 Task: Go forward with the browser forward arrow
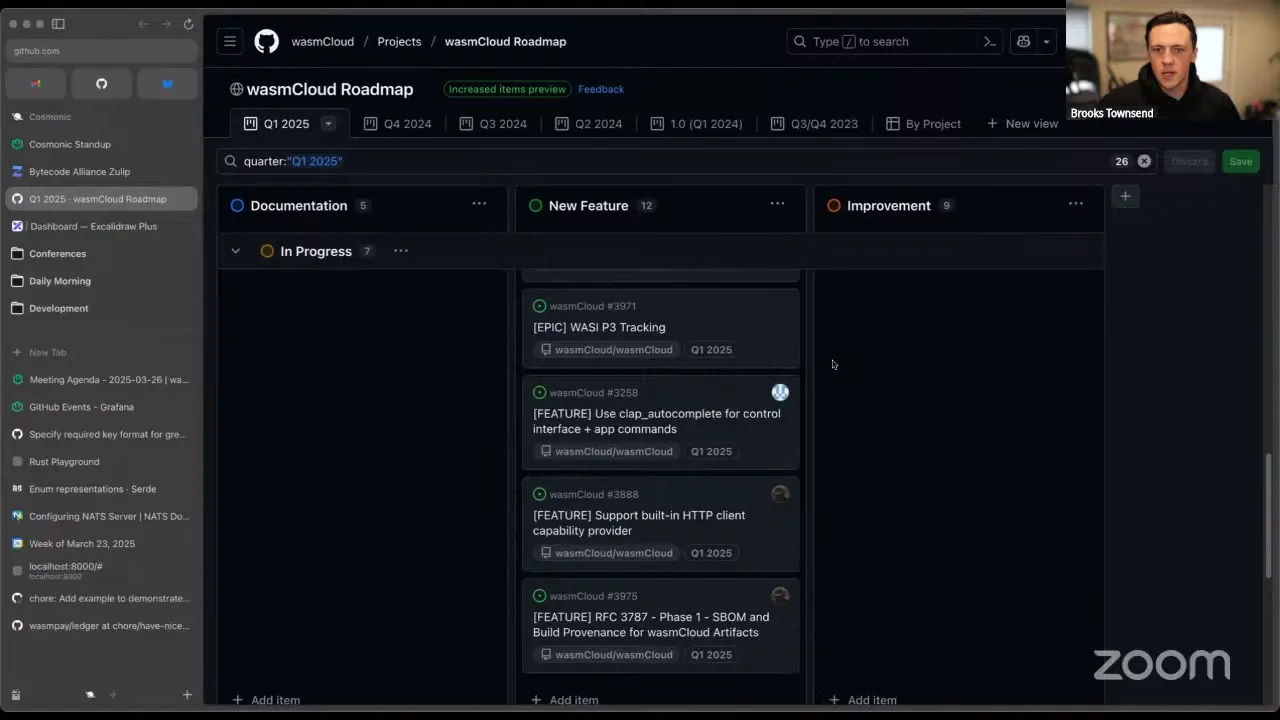(x=165, y=23)
